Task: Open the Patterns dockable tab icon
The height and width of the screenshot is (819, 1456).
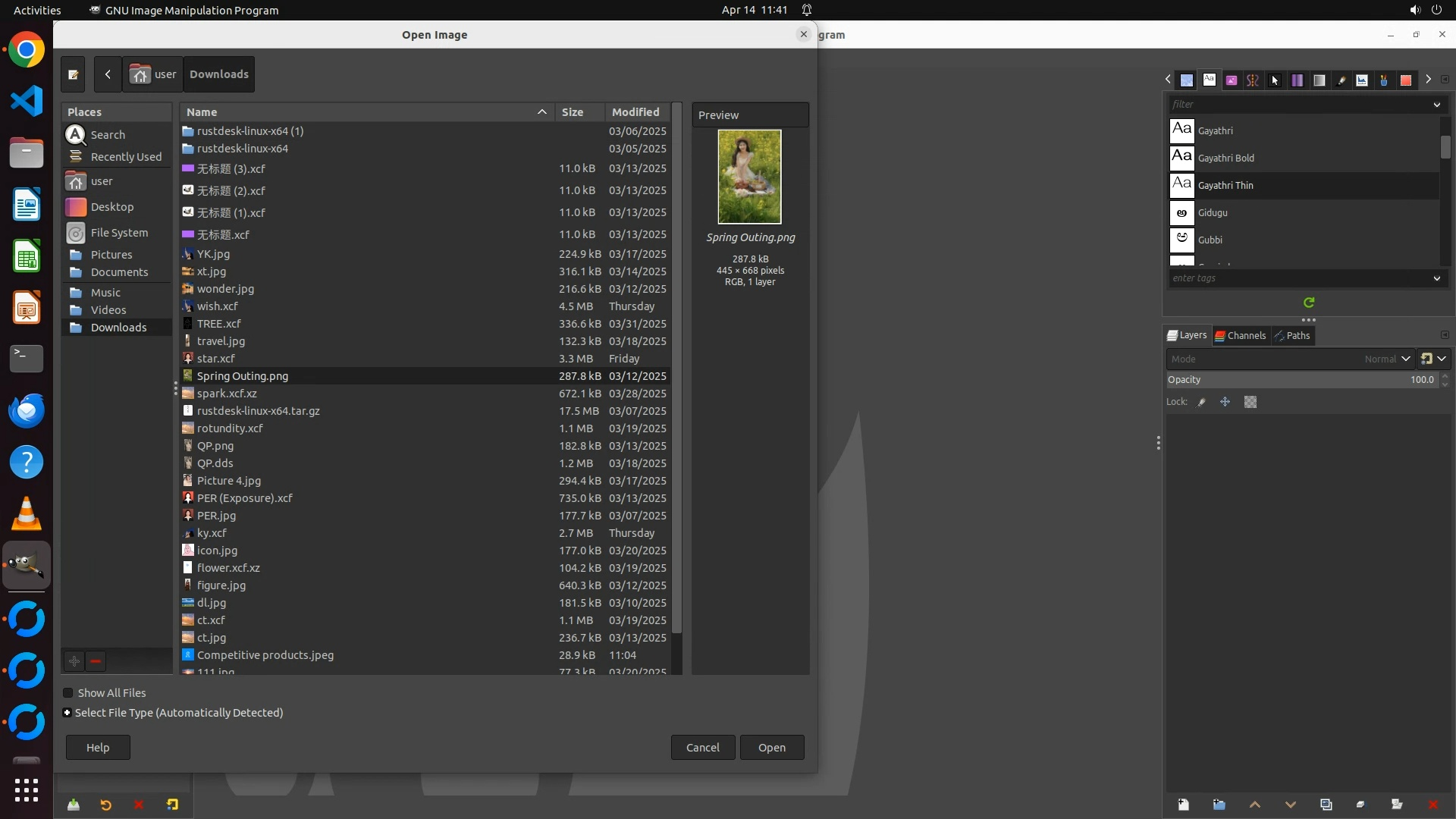Action: pos(1187,80)
